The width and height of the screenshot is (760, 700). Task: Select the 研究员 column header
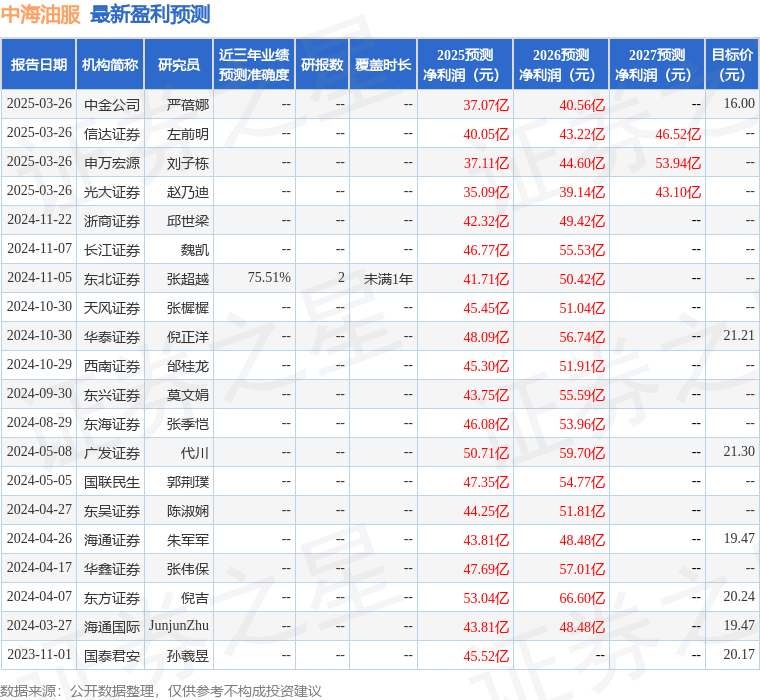pos(179,64)
